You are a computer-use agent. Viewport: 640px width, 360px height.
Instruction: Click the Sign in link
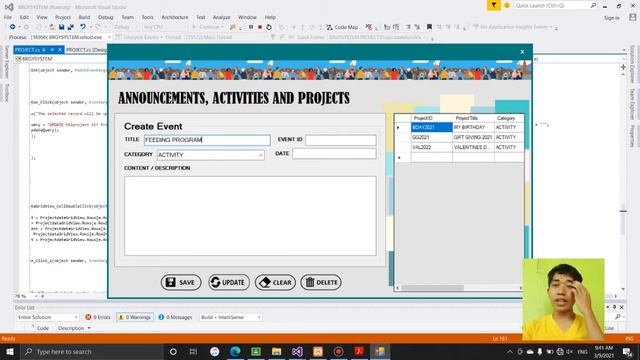(611, 18)
